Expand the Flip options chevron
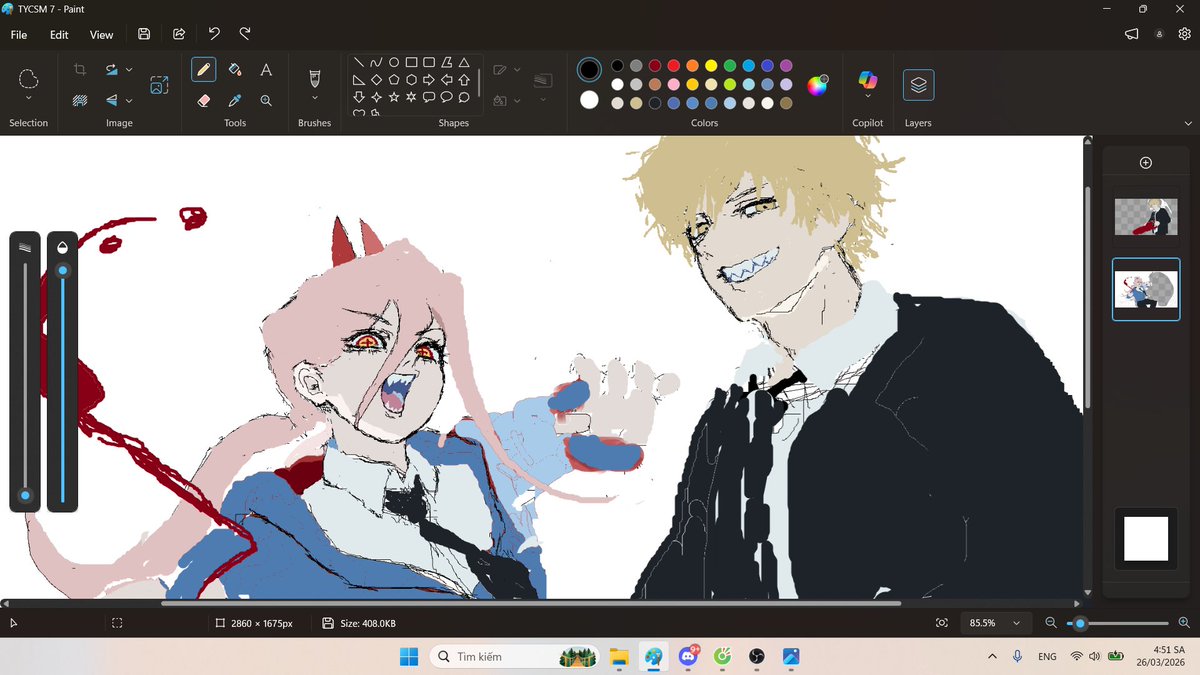Image resolution: width=1200 pixels, height=675 pixels. click(130, 100)
